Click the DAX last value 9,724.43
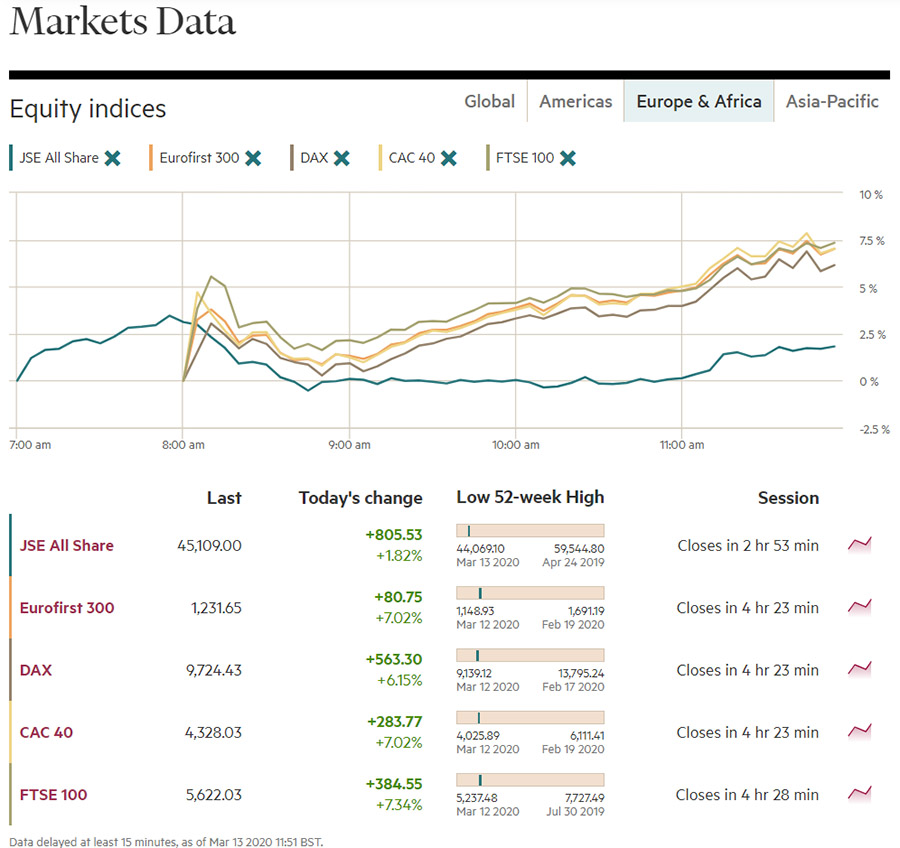The width and height of the screenshot is (900, 848). (214, 670)
